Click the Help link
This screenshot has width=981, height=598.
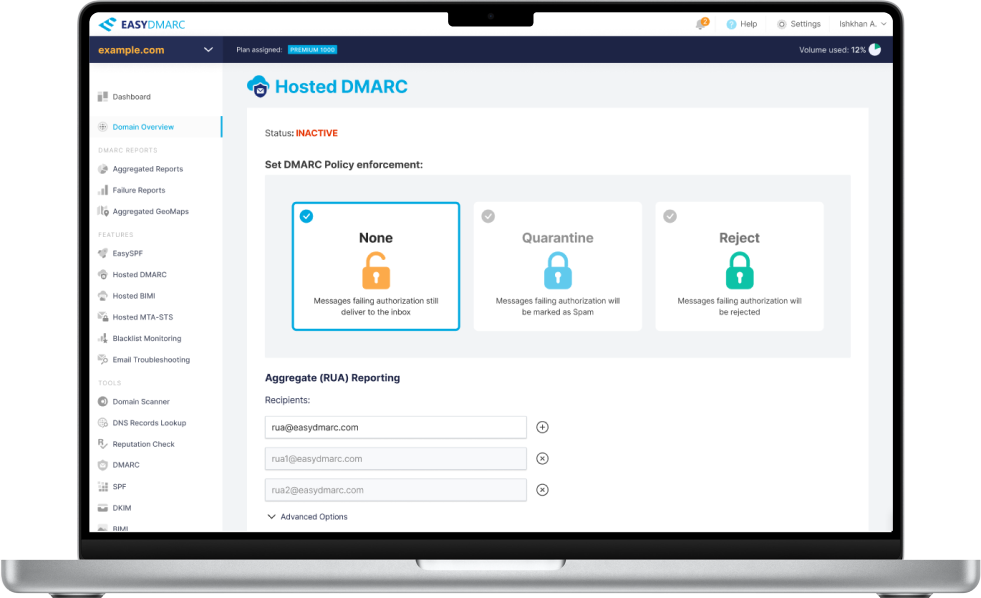coord(748,24)
